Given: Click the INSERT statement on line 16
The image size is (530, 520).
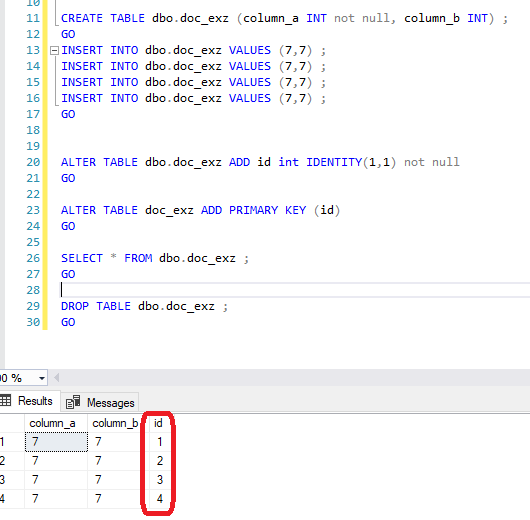Looking at the screenshot, I should [x=193, y=98].
